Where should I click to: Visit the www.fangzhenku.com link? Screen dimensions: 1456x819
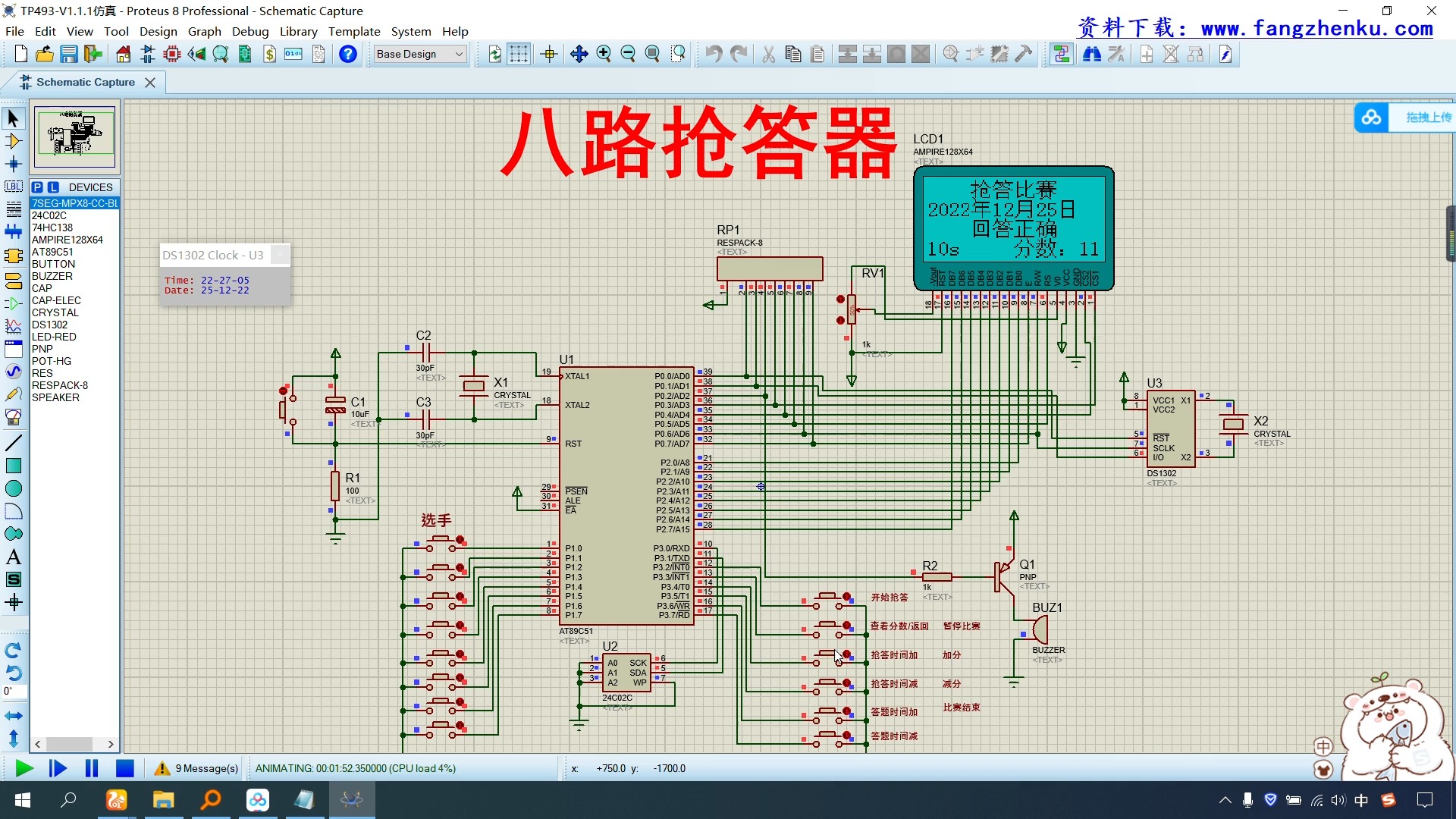[x=1314, y=27]
